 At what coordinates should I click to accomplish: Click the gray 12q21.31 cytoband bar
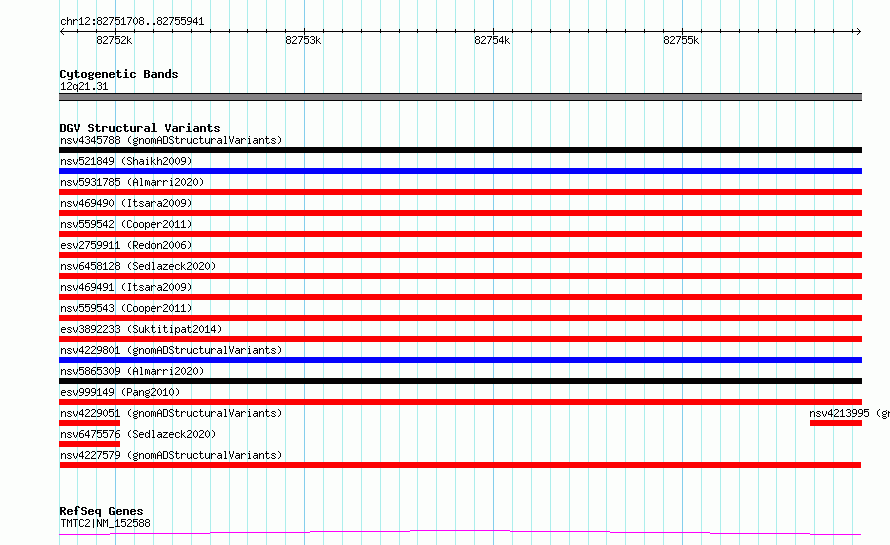pyautogui.click(x=460, y=97)
